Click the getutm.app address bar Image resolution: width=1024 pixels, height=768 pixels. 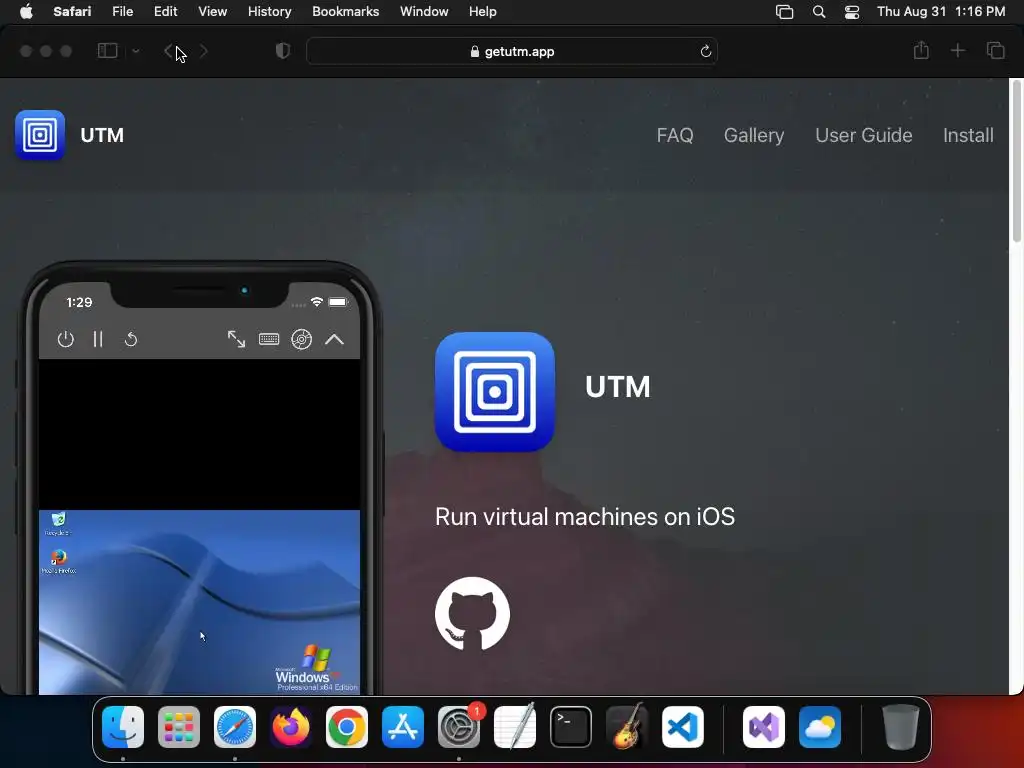tap(512, 51)
